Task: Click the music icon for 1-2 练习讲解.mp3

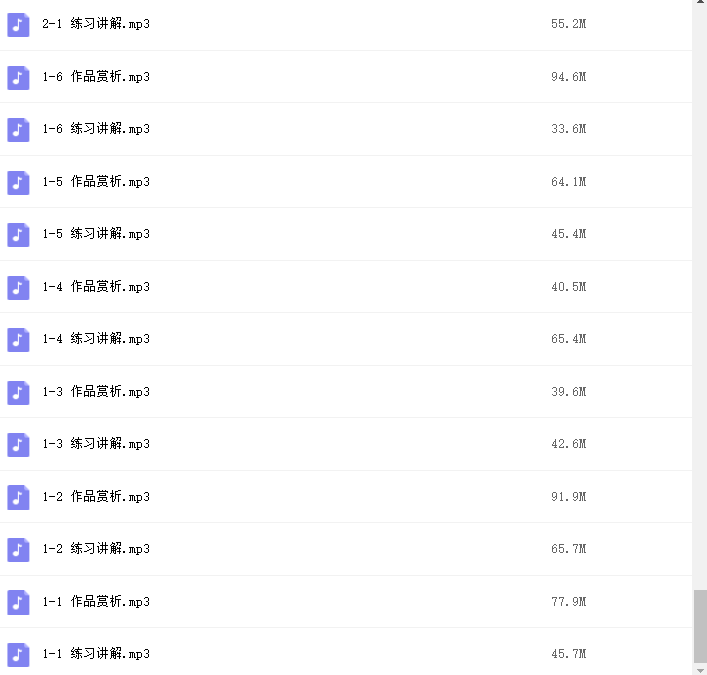Action: 18,550
